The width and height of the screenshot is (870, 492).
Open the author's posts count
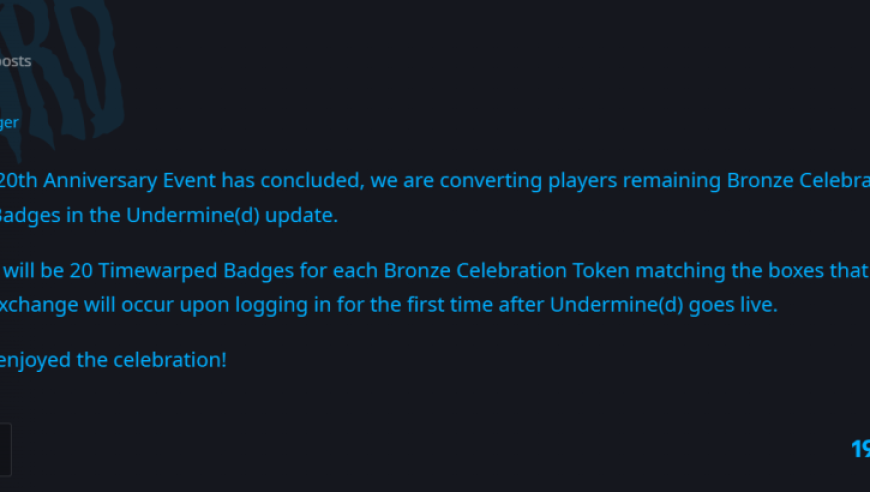(x=16, y=61)
